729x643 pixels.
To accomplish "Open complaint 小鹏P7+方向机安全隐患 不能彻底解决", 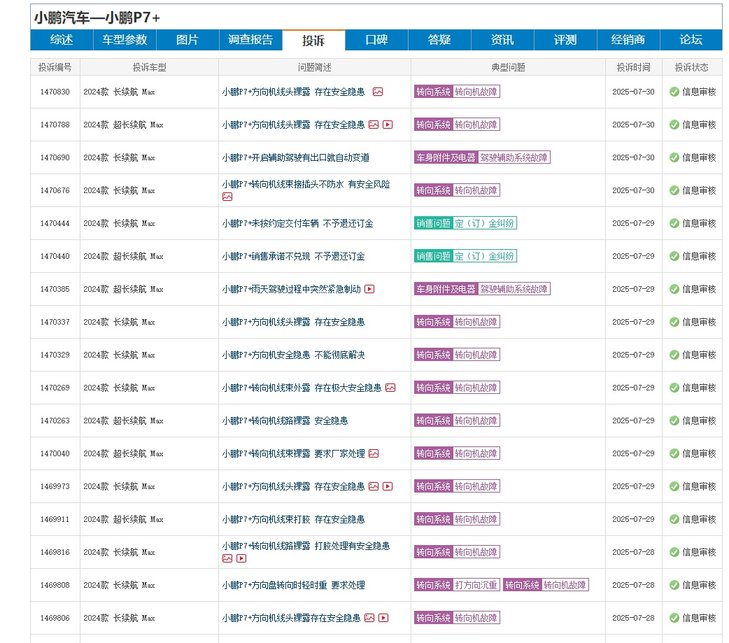I will [x=293, y=355].
